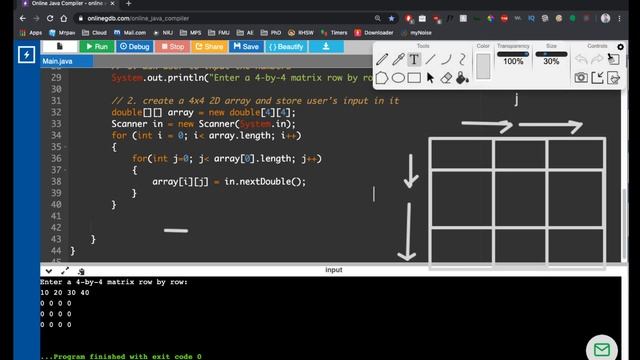This screenshot has height=360, width=640.
Task: Open the mail envelope chat button
Action: [x=602, y=349]
